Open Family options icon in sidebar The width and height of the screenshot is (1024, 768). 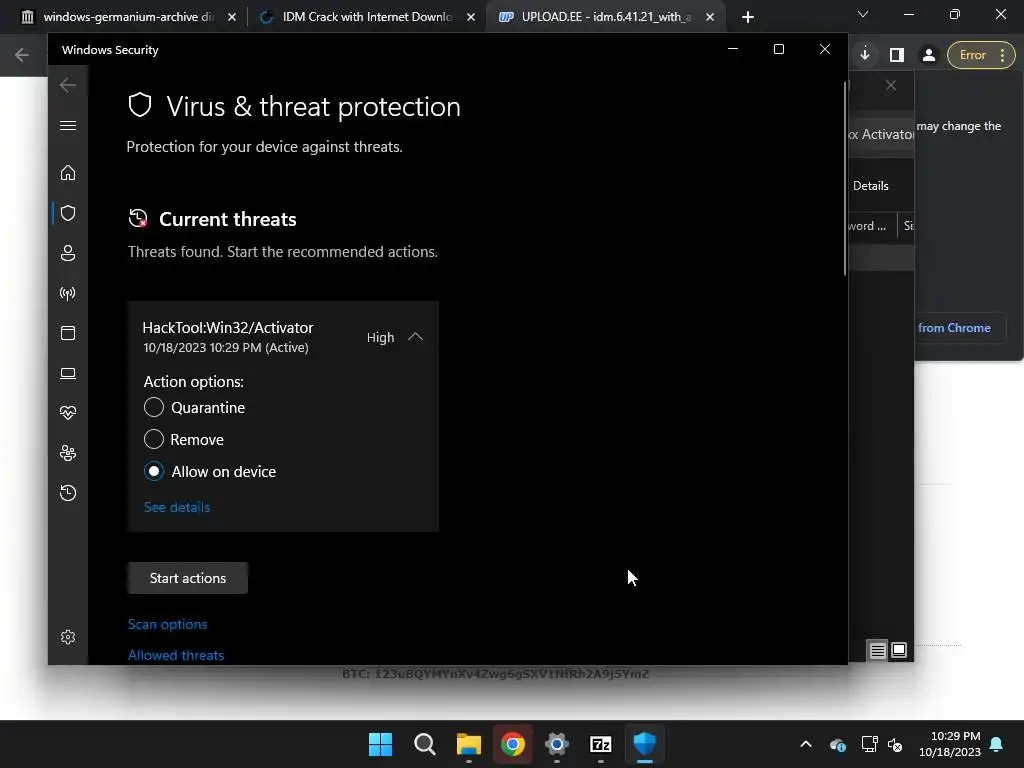point(68,453)
